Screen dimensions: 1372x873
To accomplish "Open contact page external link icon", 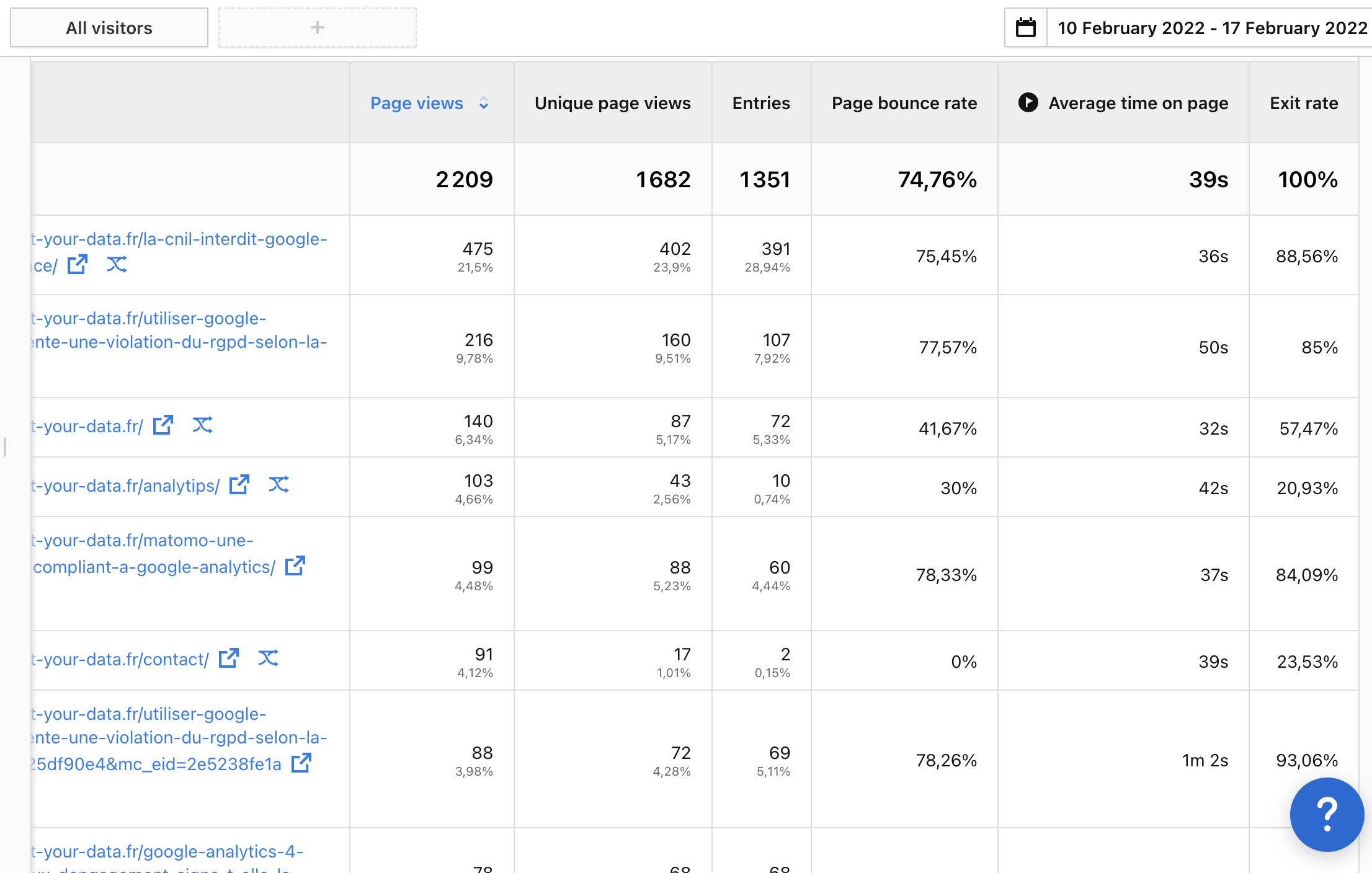I will 229,658.
